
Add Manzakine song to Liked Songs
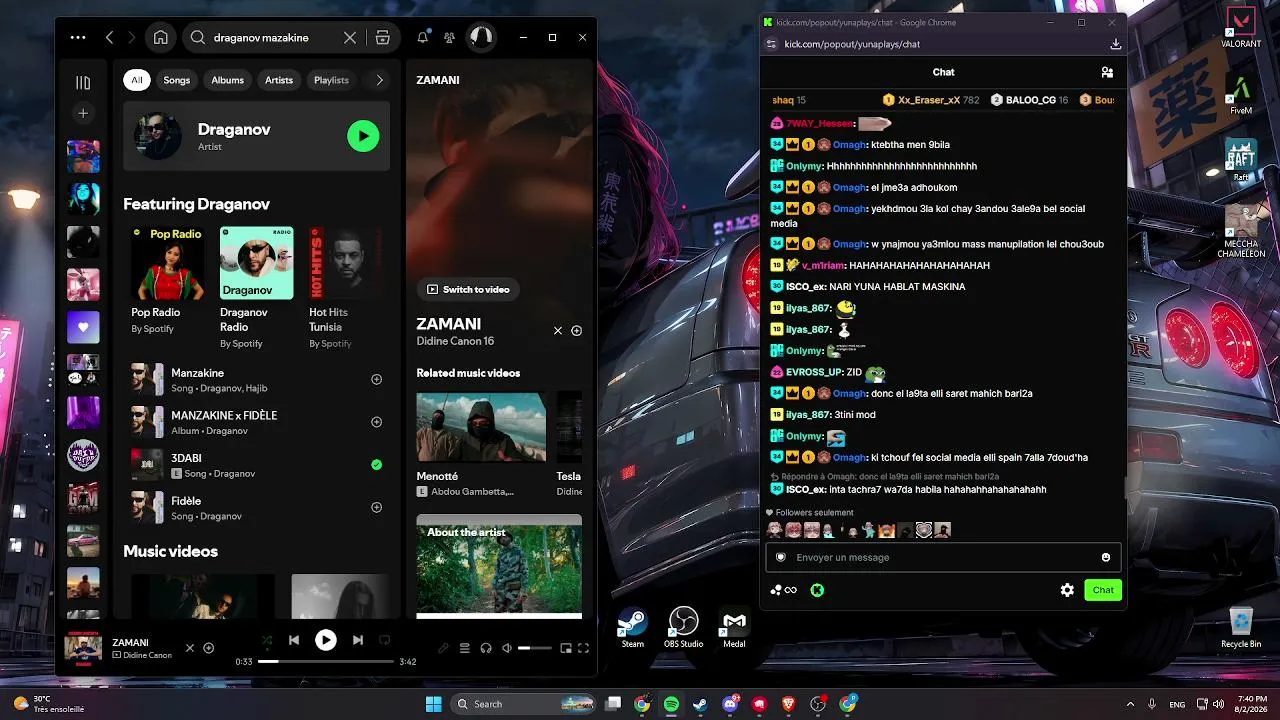(x=377, y=379)
